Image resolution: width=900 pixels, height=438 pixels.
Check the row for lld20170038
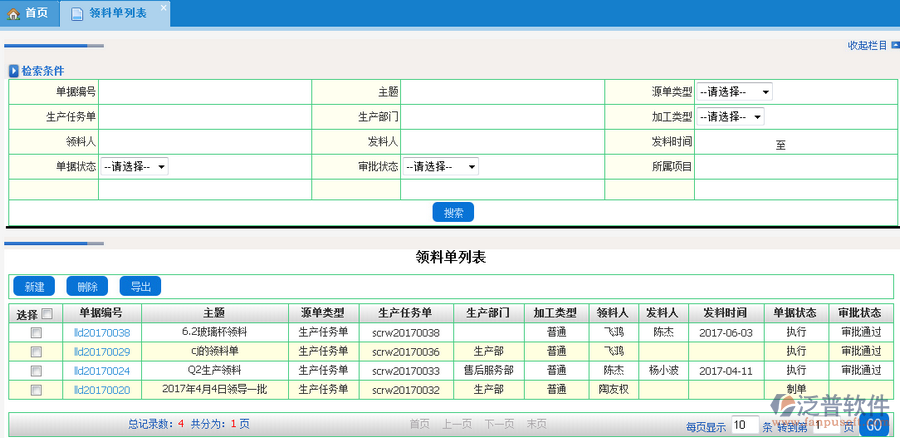pos(36,333)
